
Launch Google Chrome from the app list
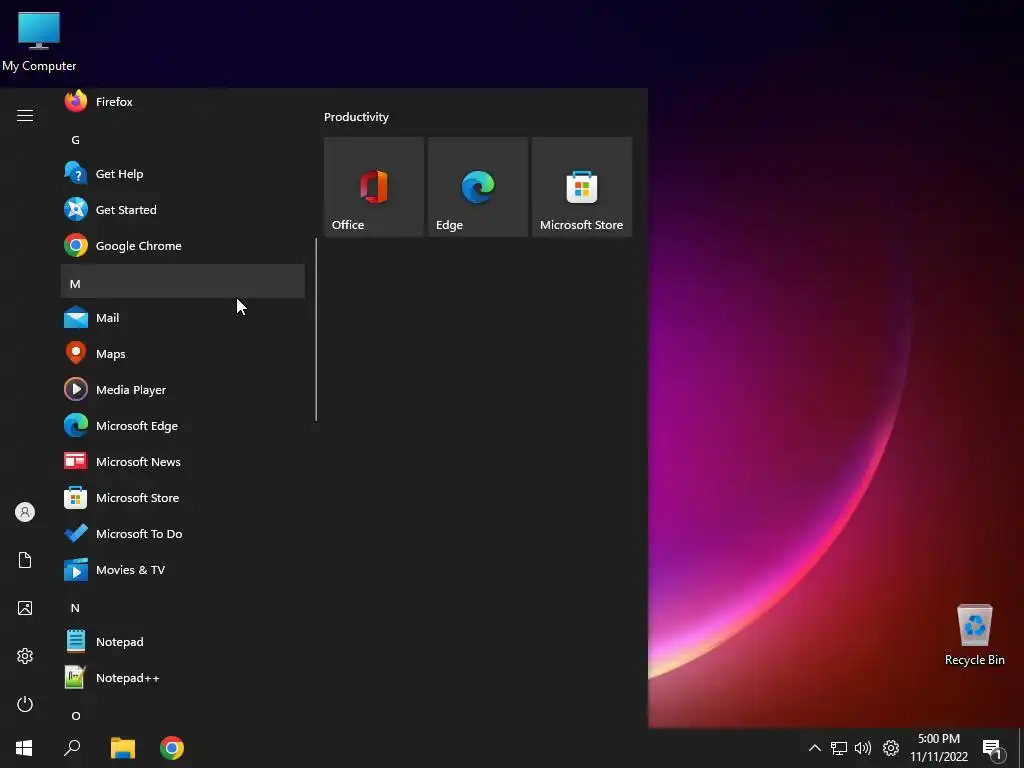click(x=183, y=246)
